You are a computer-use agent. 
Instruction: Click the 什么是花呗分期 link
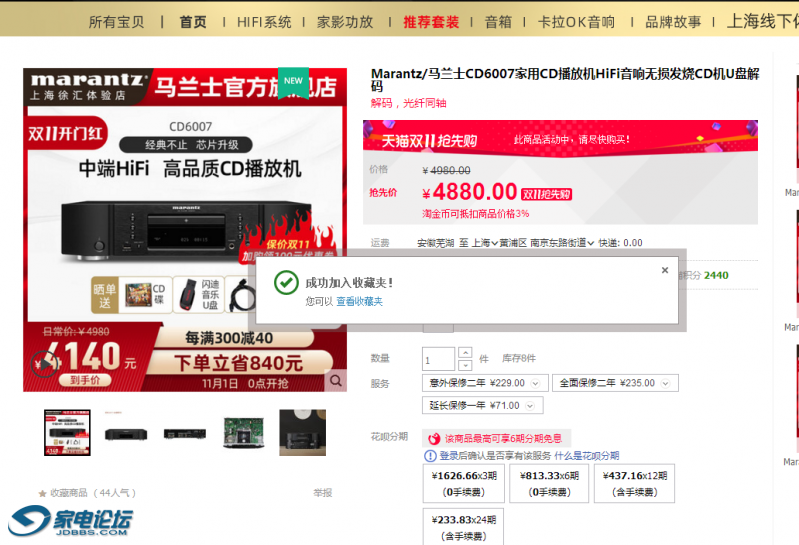click(587, 456)
